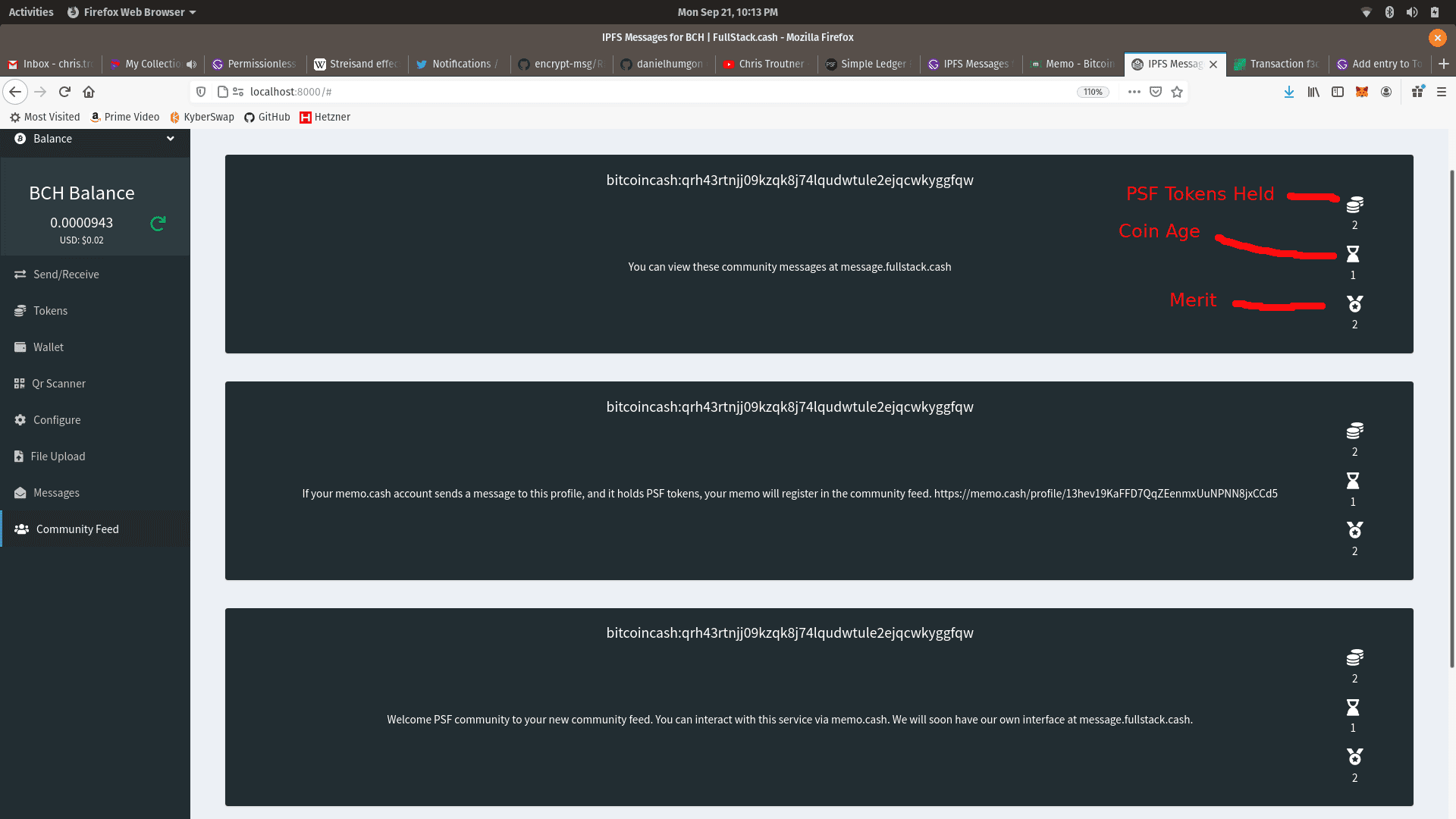This screenshot has width=1456, height=819.
Task: Collapse the Balance section chevron
Action: tap(171, 139)
